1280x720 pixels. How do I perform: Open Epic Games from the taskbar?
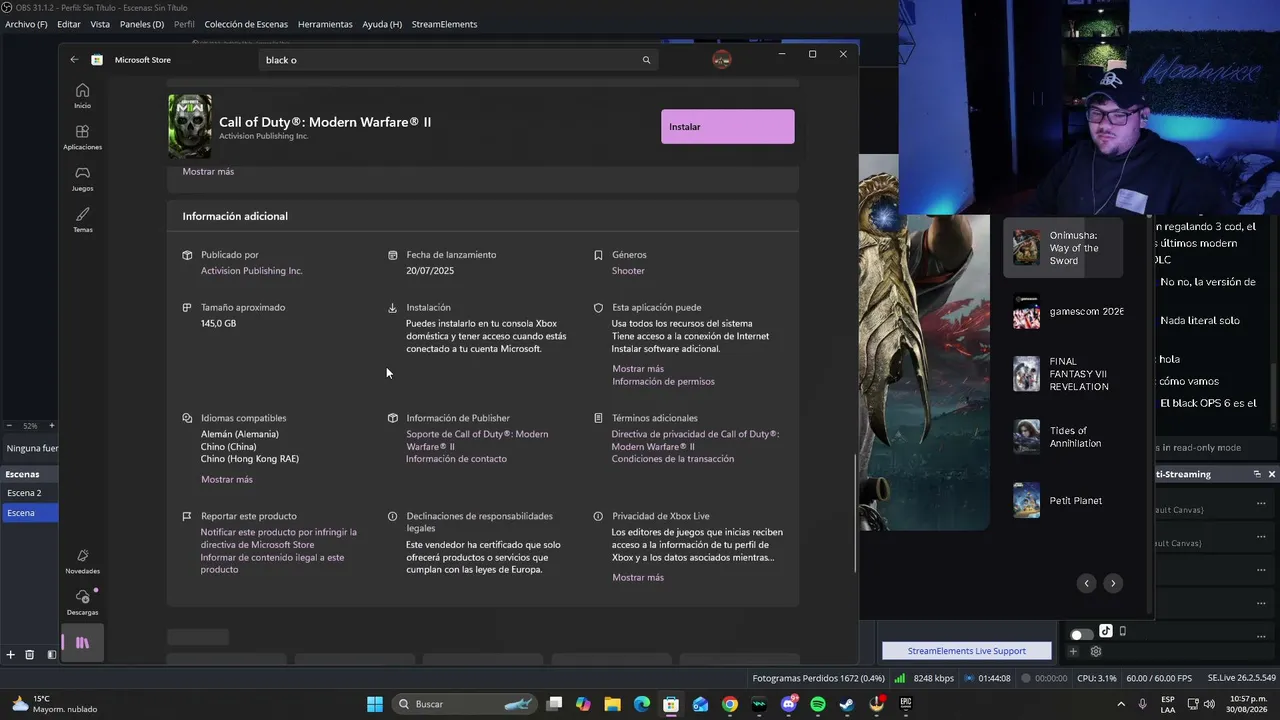[x=906, y=704]
